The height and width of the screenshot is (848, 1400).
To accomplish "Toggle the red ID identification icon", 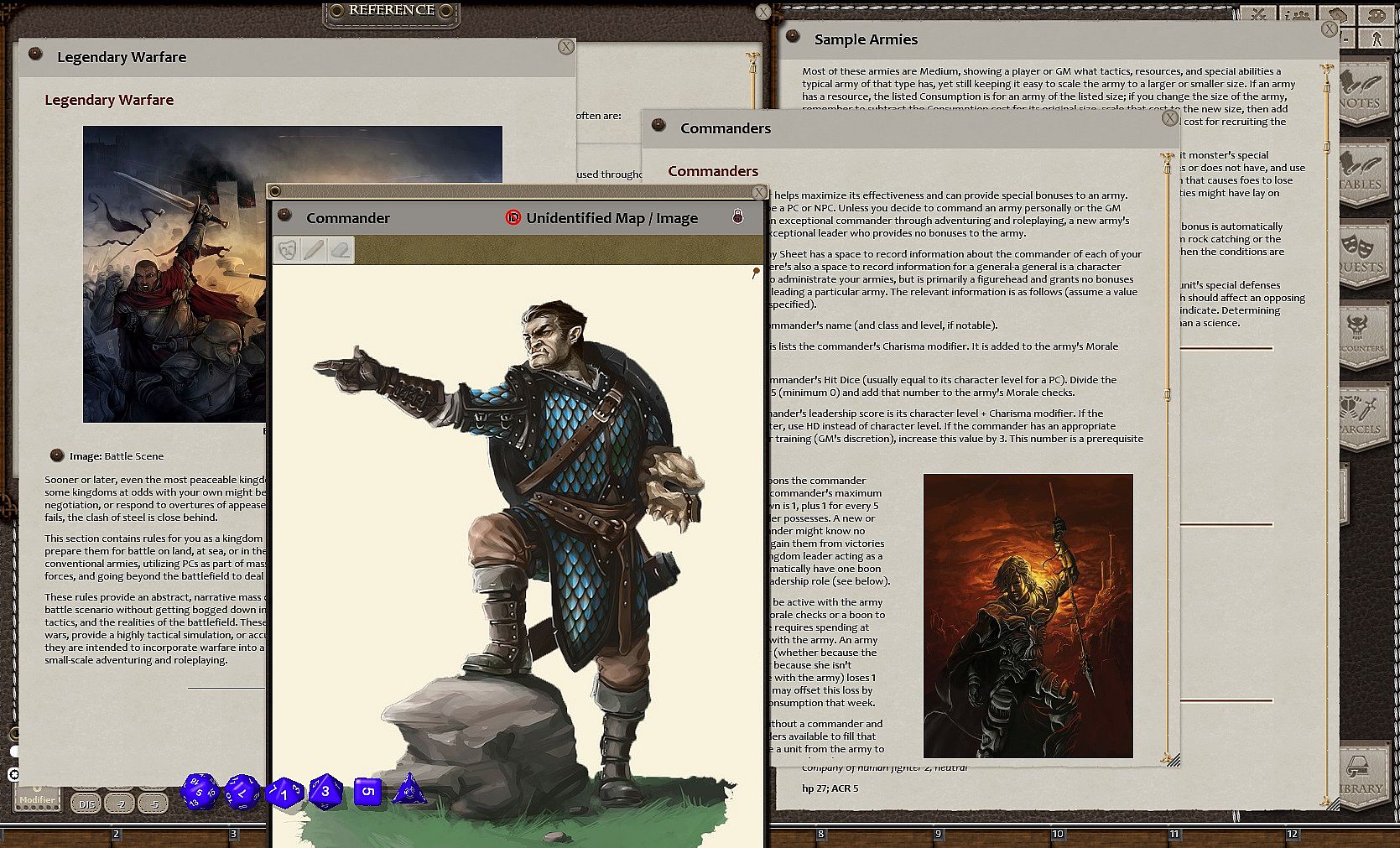I will (x=513, y=218).
